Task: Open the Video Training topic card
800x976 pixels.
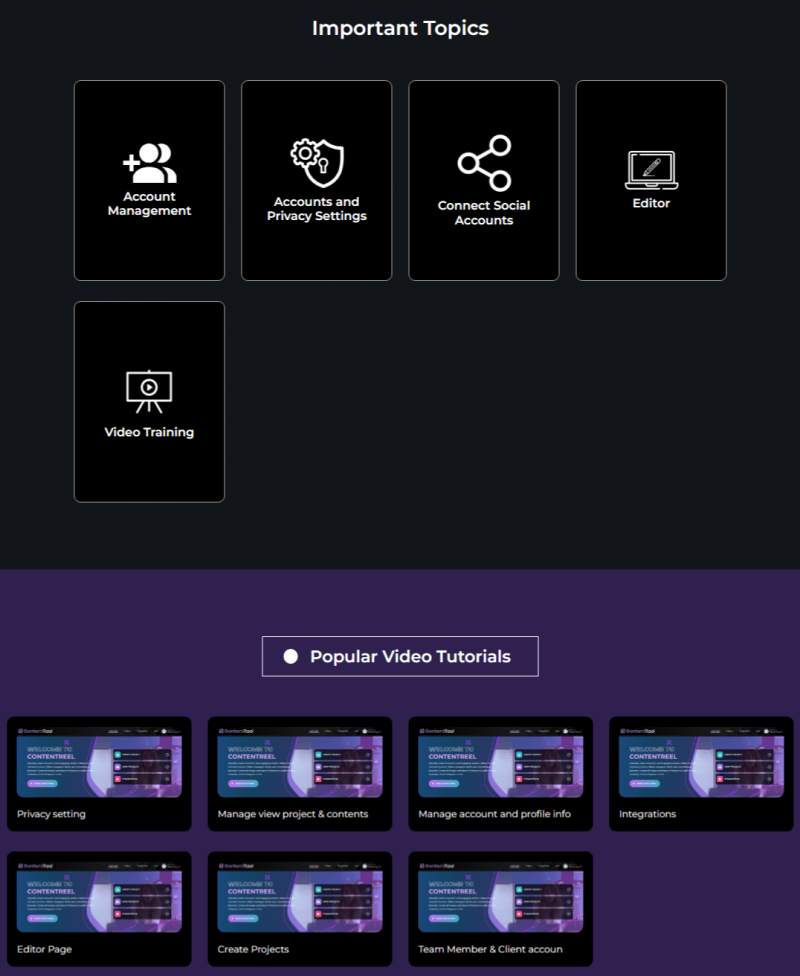Action: click(x=148, y=400)
